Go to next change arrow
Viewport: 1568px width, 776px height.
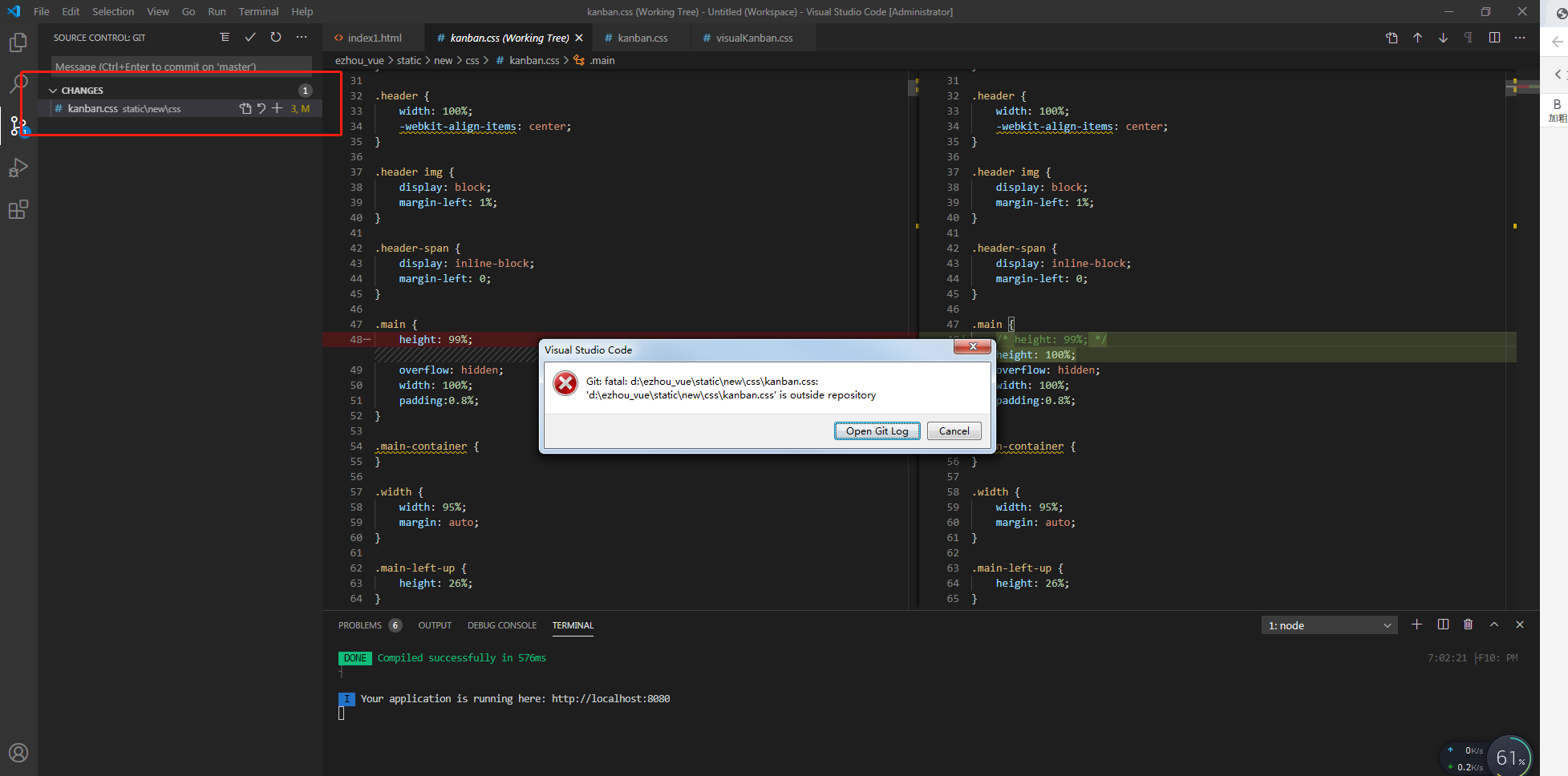tap(1443, 38)
